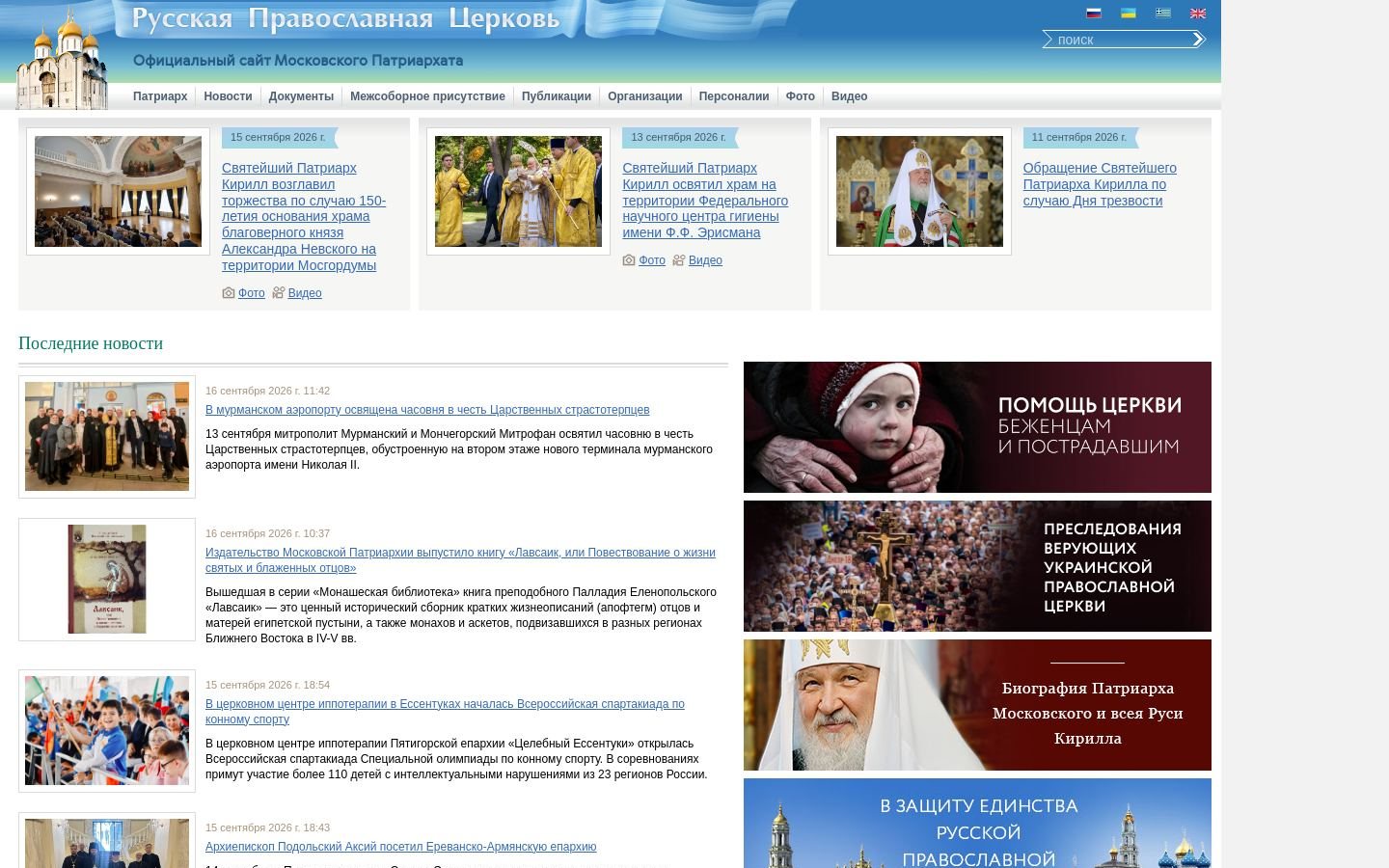
Task: Open the Видео menu item
Action: point(850,96)
